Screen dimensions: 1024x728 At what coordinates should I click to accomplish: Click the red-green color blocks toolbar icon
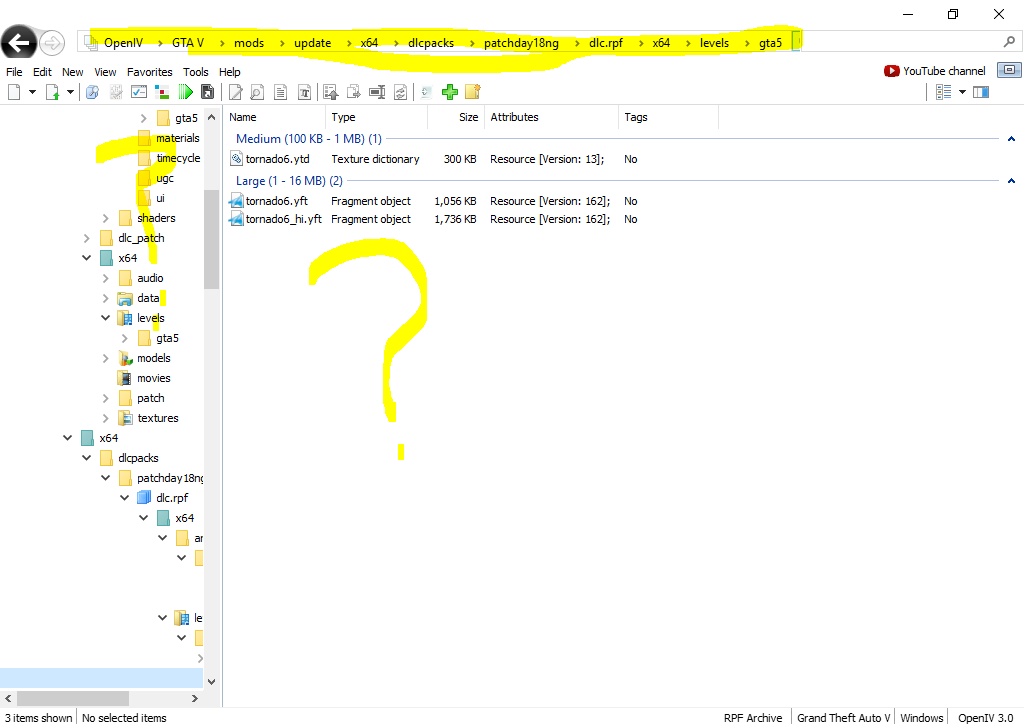[x=162, y=92]
